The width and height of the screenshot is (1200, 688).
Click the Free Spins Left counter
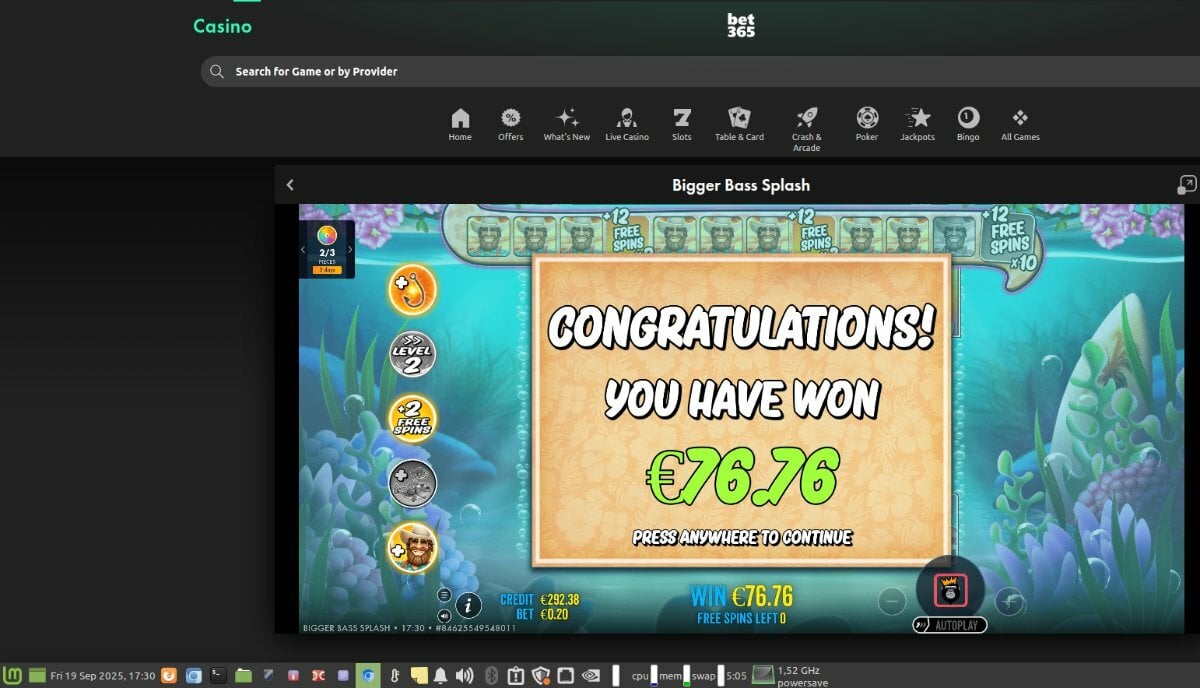pyautogui.click(x=741, y=619)
